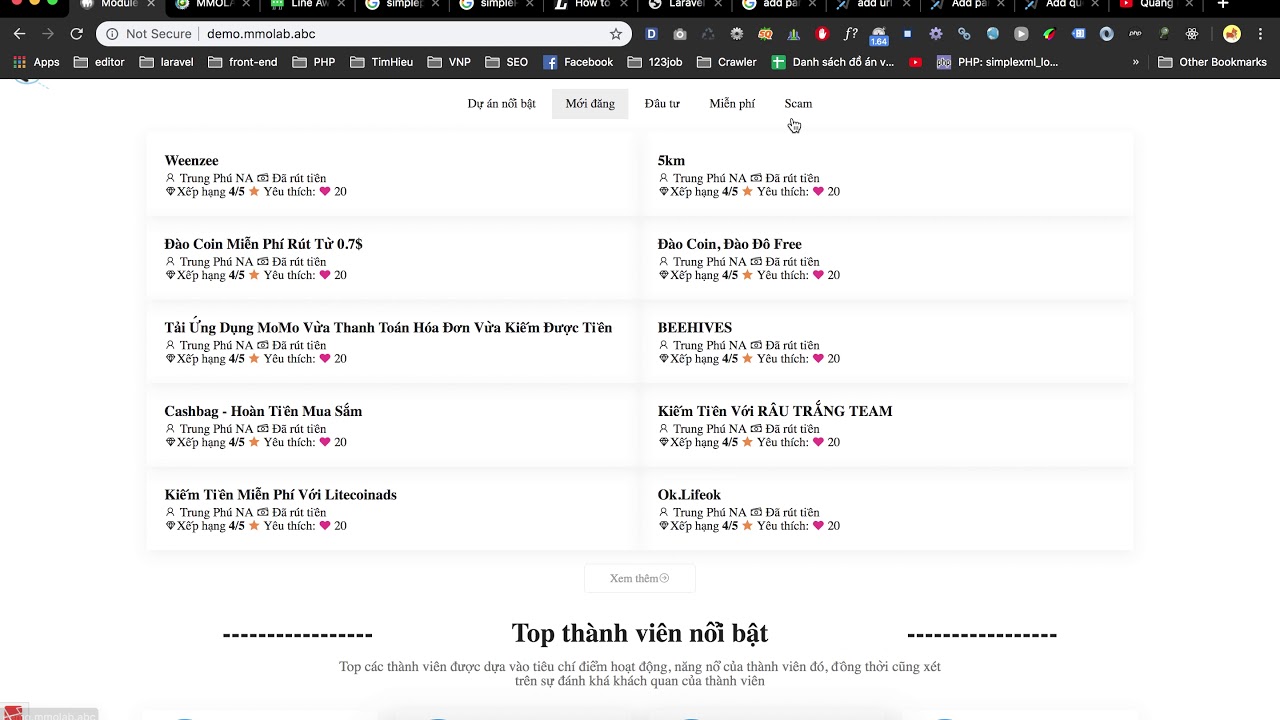Bookmark this page with the star icon

coord(616,34)
